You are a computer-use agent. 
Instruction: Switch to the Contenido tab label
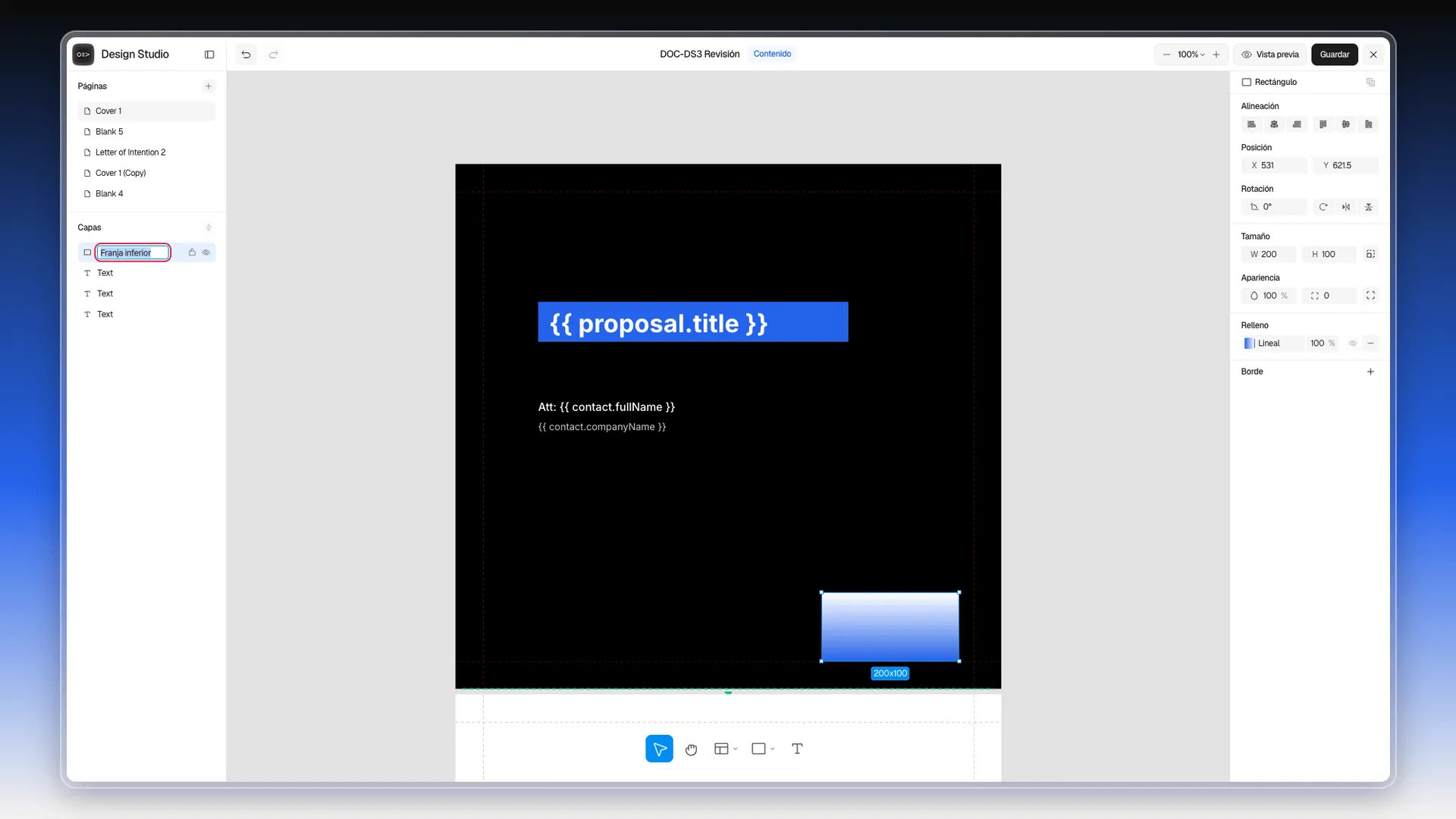pyautogui.click(x=772, y=54)
